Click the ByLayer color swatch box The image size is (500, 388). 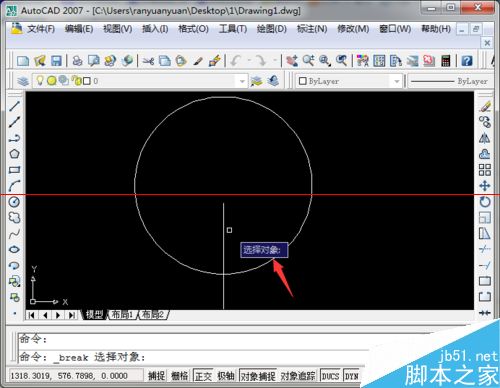click(303, 81)
